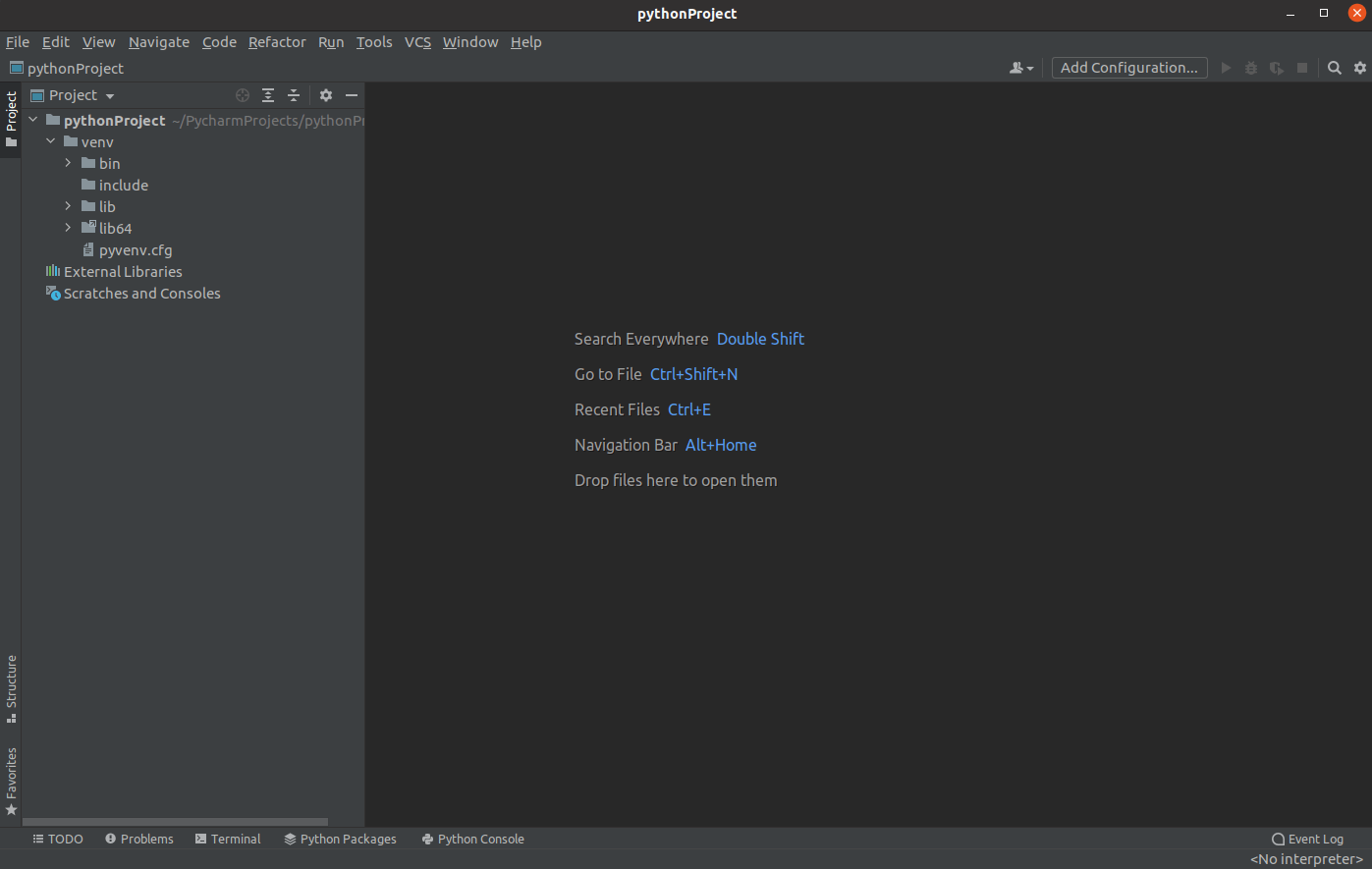Viewport: 1372px width, 869px height.
Task: Hide the Project tool window
Action: [x=352, y=95]
